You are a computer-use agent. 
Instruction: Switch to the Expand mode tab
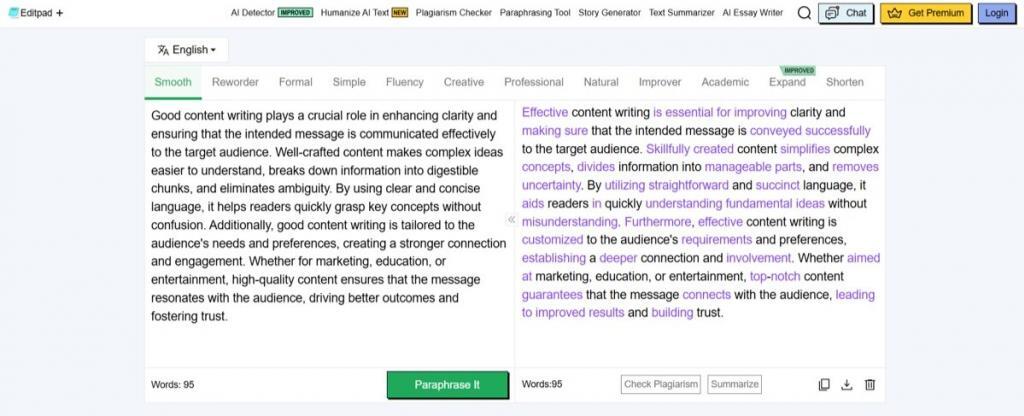(x=787, y=82)
